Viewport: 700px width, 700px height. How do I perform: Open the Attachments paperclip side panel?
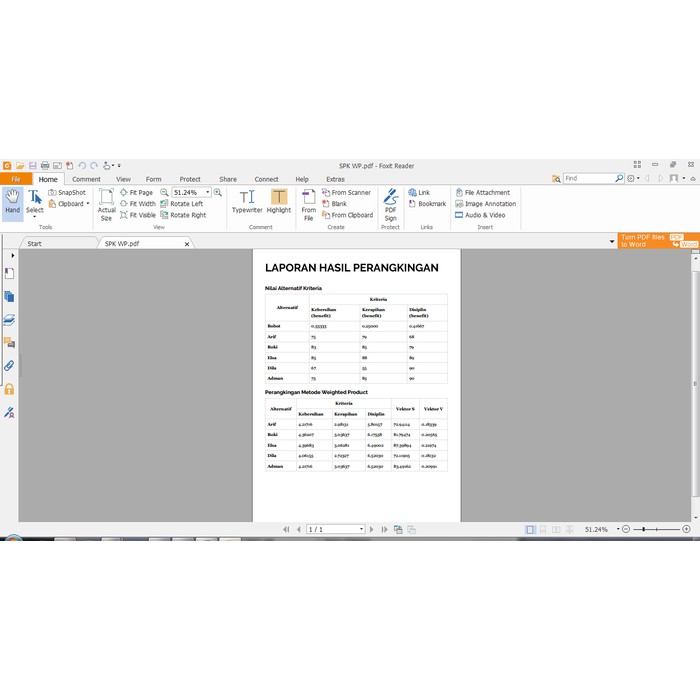(x=9, y=366)
